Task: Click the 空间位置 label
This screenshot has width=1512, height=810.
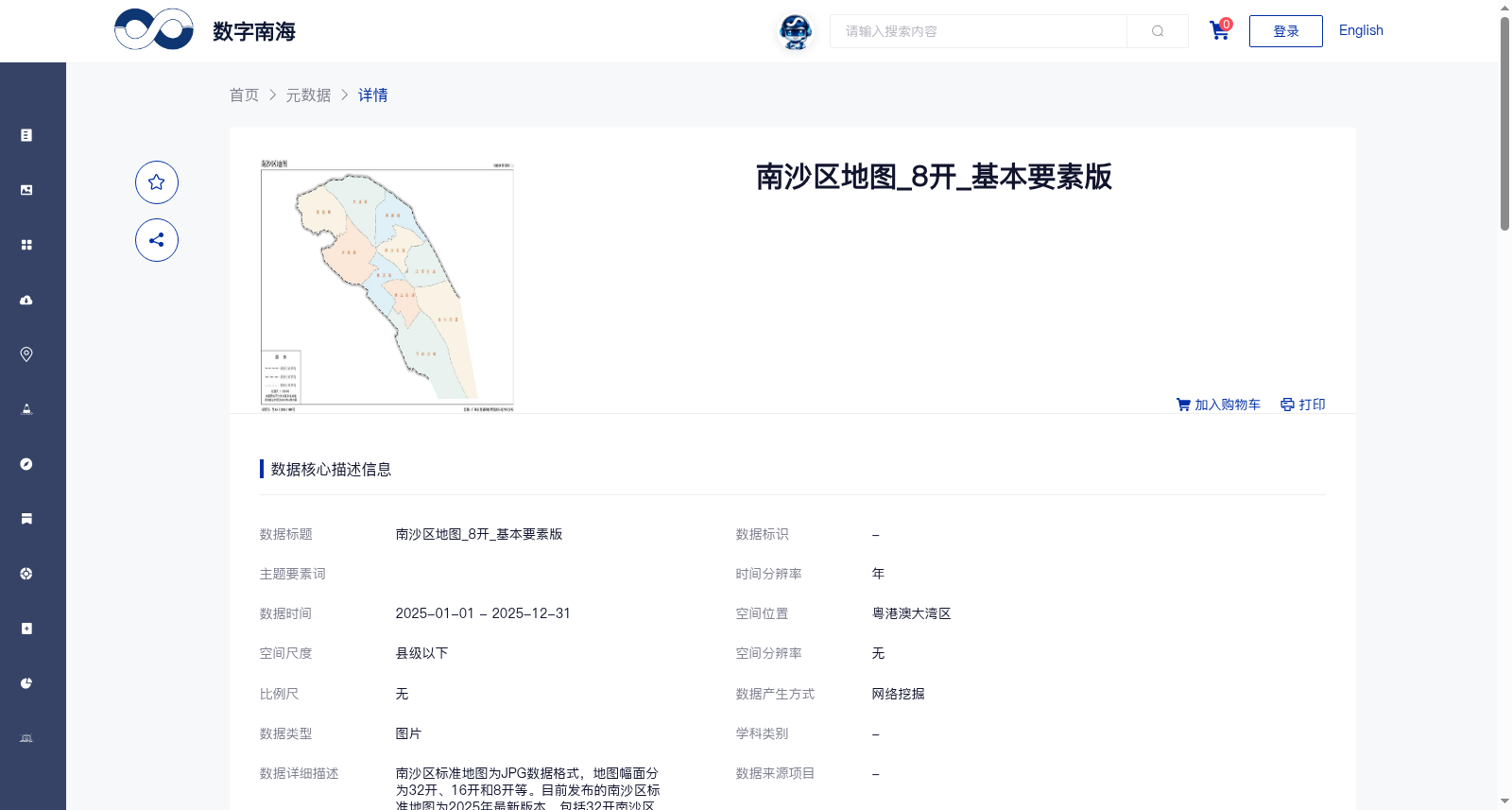Action: (x=762, y=613)
